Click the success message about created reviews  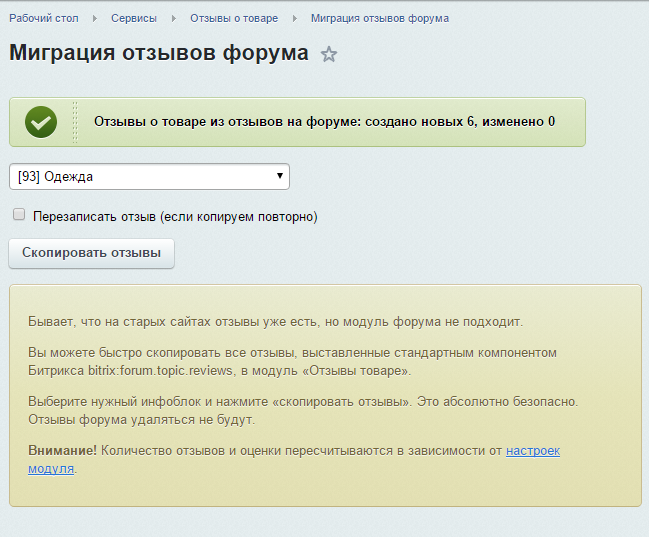324,122
